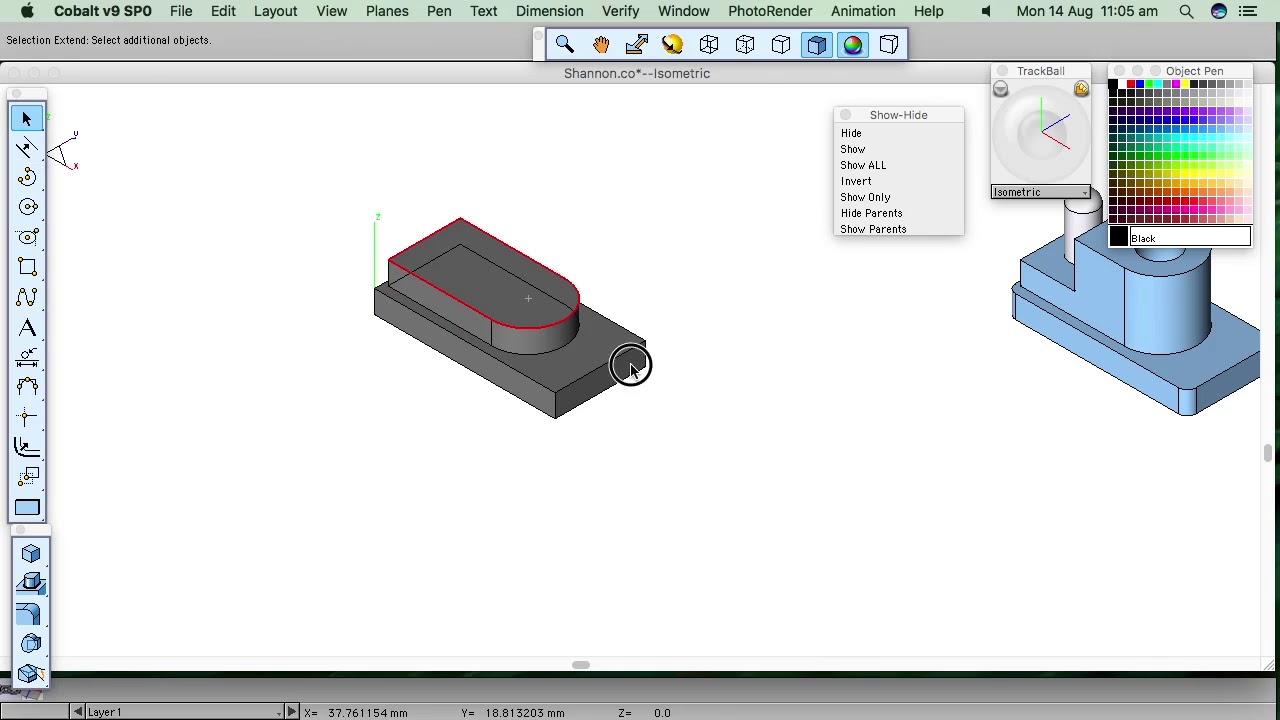Click Hide Parents in Show-Hide panel
This screenshot has width=1280, height=720.
click(871, 213)
